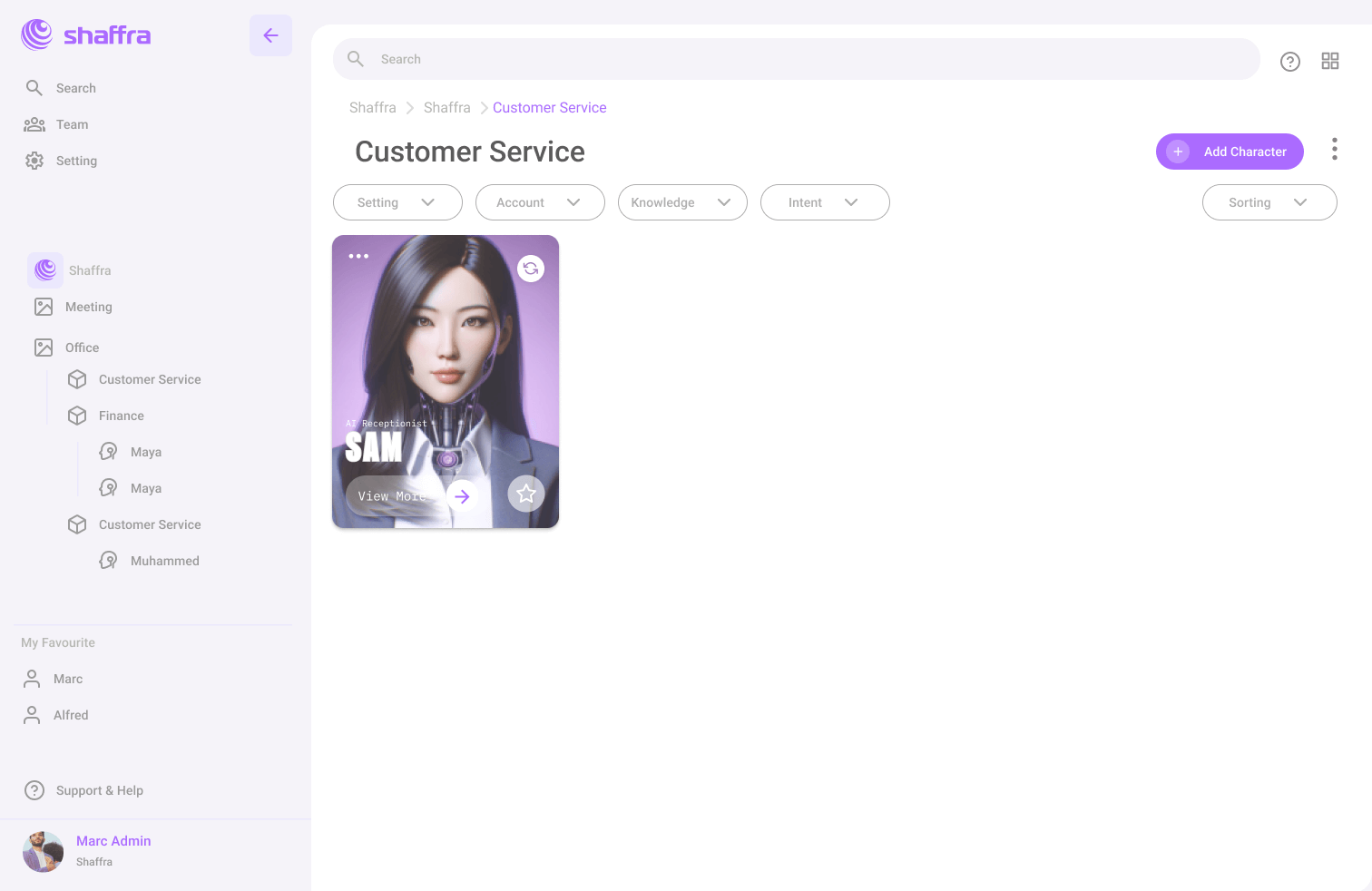The image size is (1372, 891).
Task: Open vertical kebab menu beside Add Character
Action: coord(1334,150)
